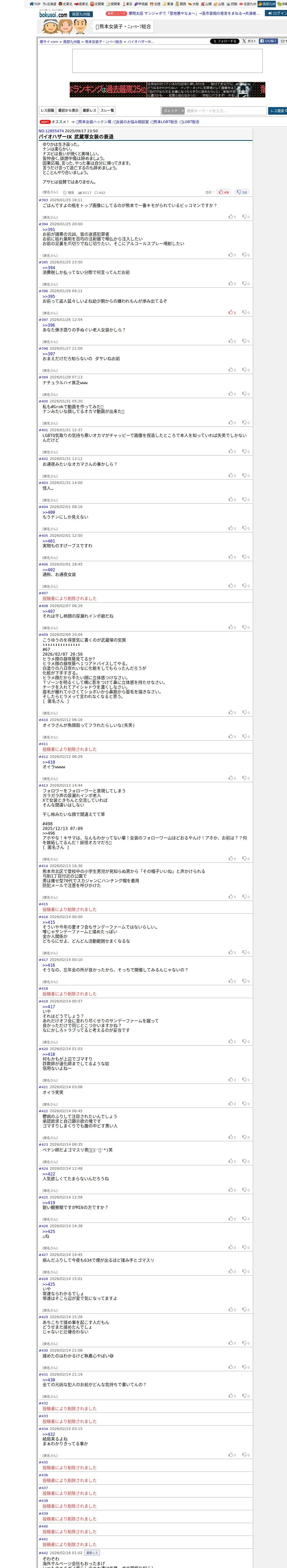This screenshot has width=287, height=1568.
Task: Like post #413 with thumbs-up
Action: [232, 858]
